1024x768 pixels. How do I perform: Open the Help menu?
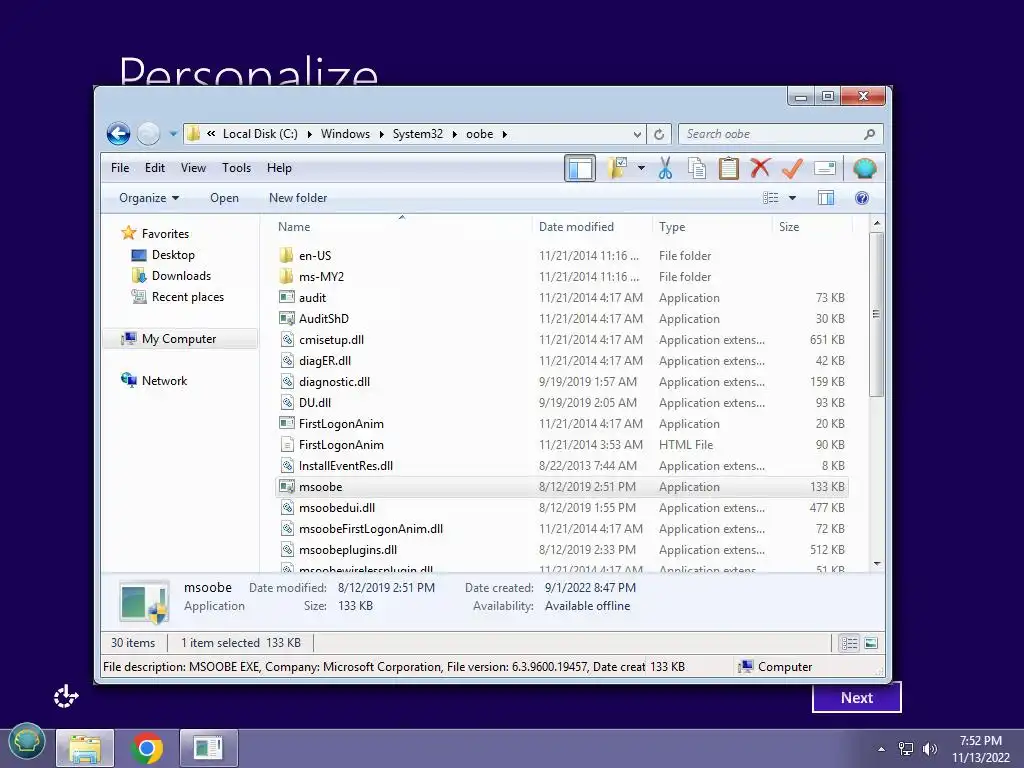click(279, 168)
